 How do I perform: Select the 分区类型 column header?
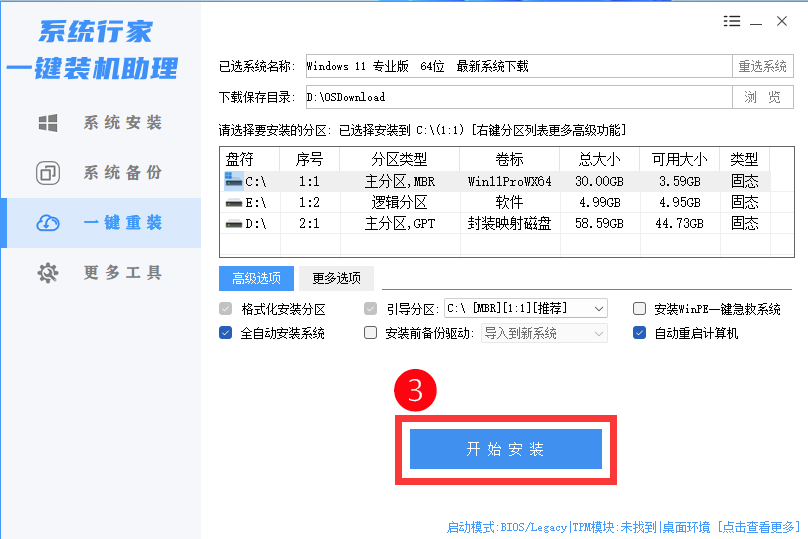coord(399,159)
